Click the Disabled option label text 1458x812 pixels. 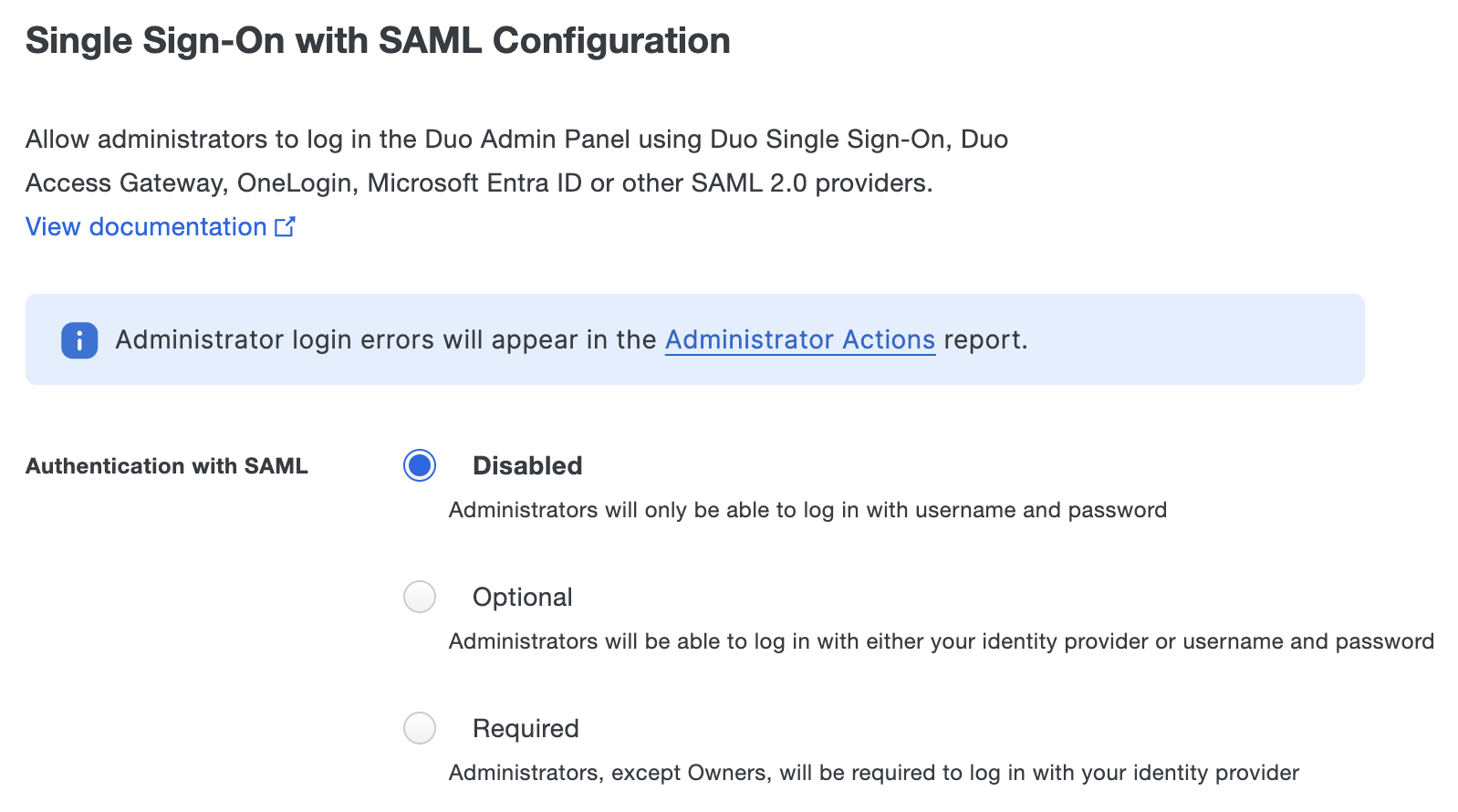[526, 466]
